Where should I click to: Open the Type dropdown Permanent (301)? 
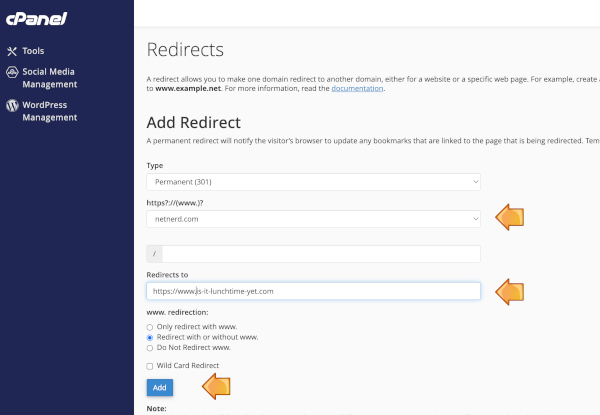point(313,182)
